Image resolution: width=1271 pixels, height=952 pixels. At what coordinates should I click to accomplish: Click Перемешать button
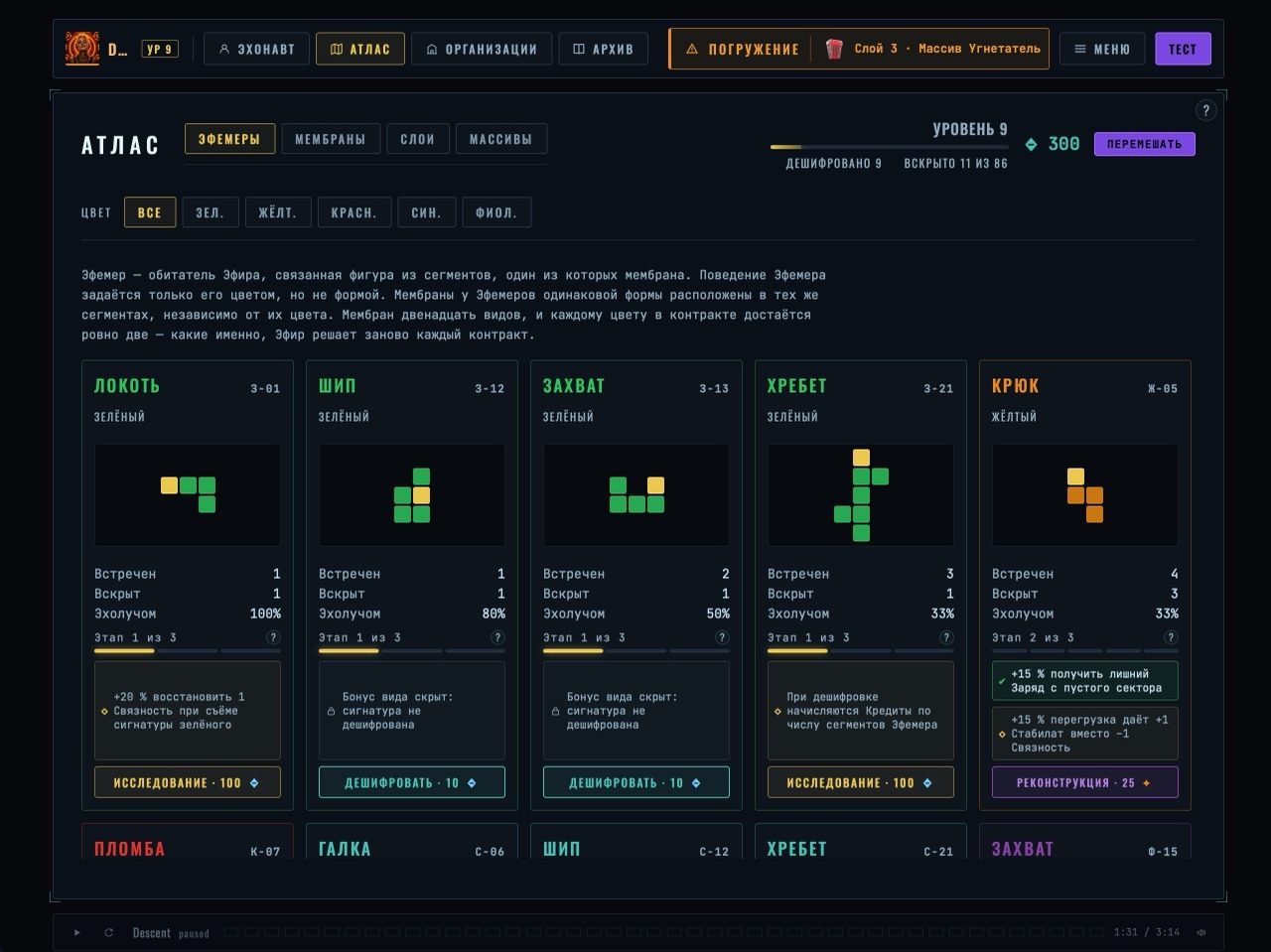[1144, 144]
